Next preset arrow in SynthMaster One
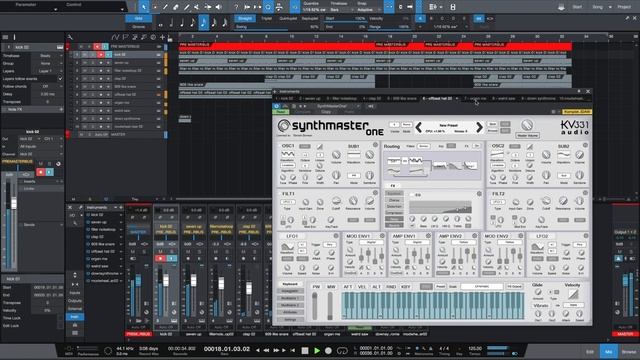Screen dimensions: 640x360 pyautogui.click(x=479, y=127)
